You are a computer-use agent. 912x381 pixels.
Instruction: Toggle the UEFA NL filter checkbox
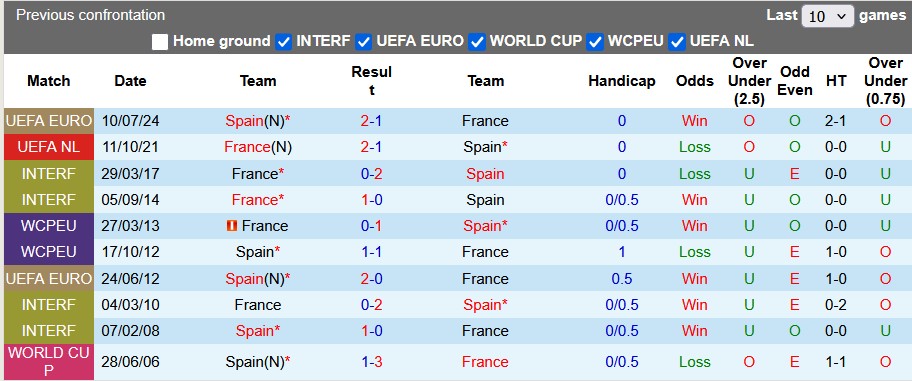[677, 41]
